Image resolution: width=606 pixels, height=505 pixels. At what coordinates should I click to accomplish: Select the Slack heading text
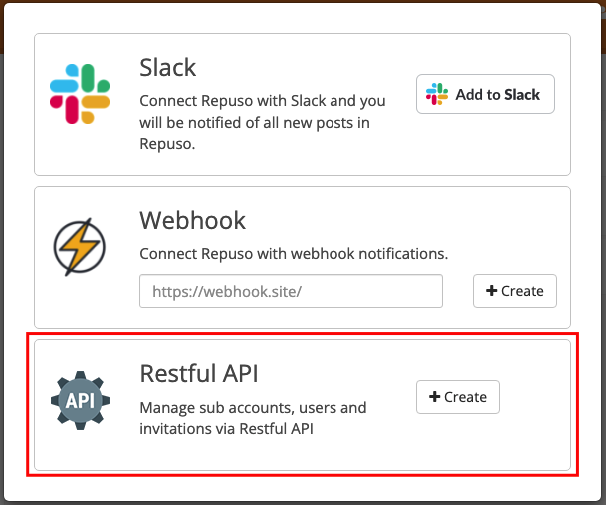(x=168, y=68)
